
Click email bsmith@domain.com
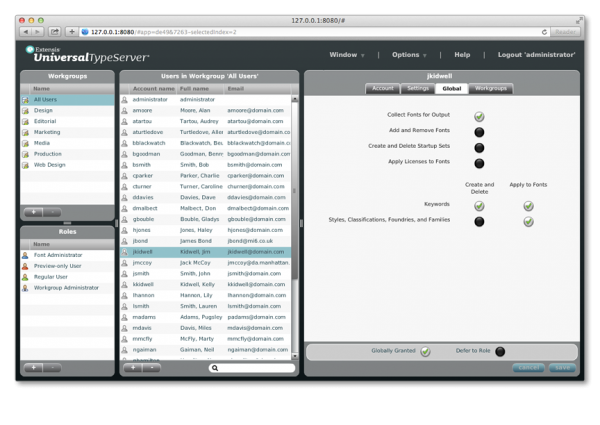(x=254, y=165)
